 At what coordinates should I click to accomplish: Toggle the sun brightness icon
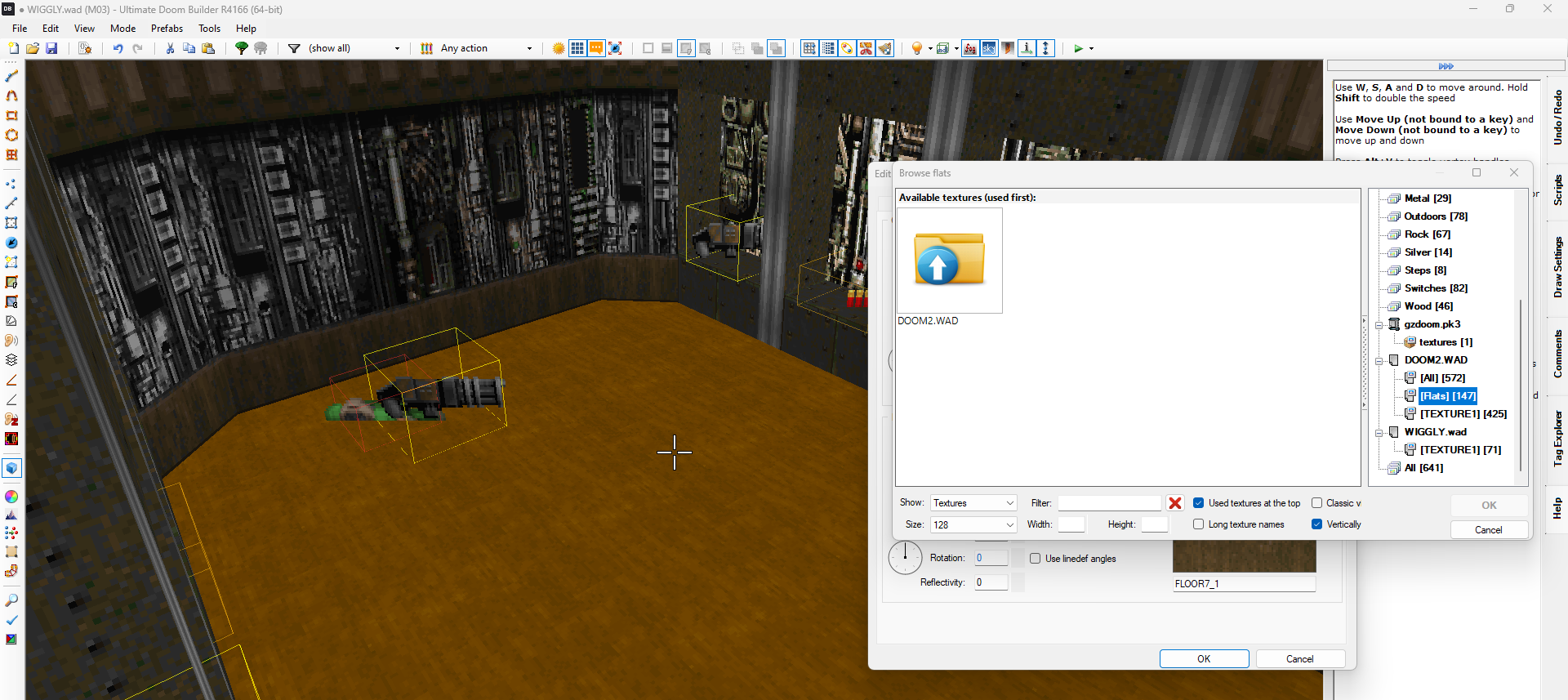[x=559, y=48]
